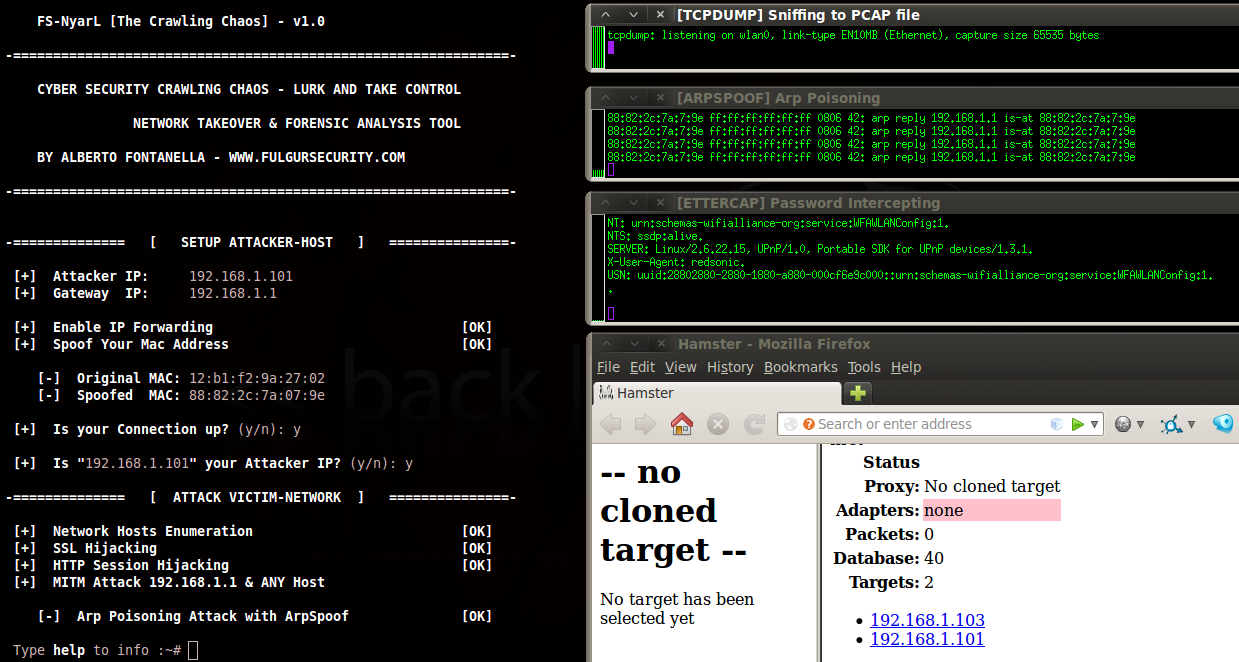This screenshot has width=1239, height=662.
Task: Click the gray globe toolbar icon
Action: tap(1123, 424)
